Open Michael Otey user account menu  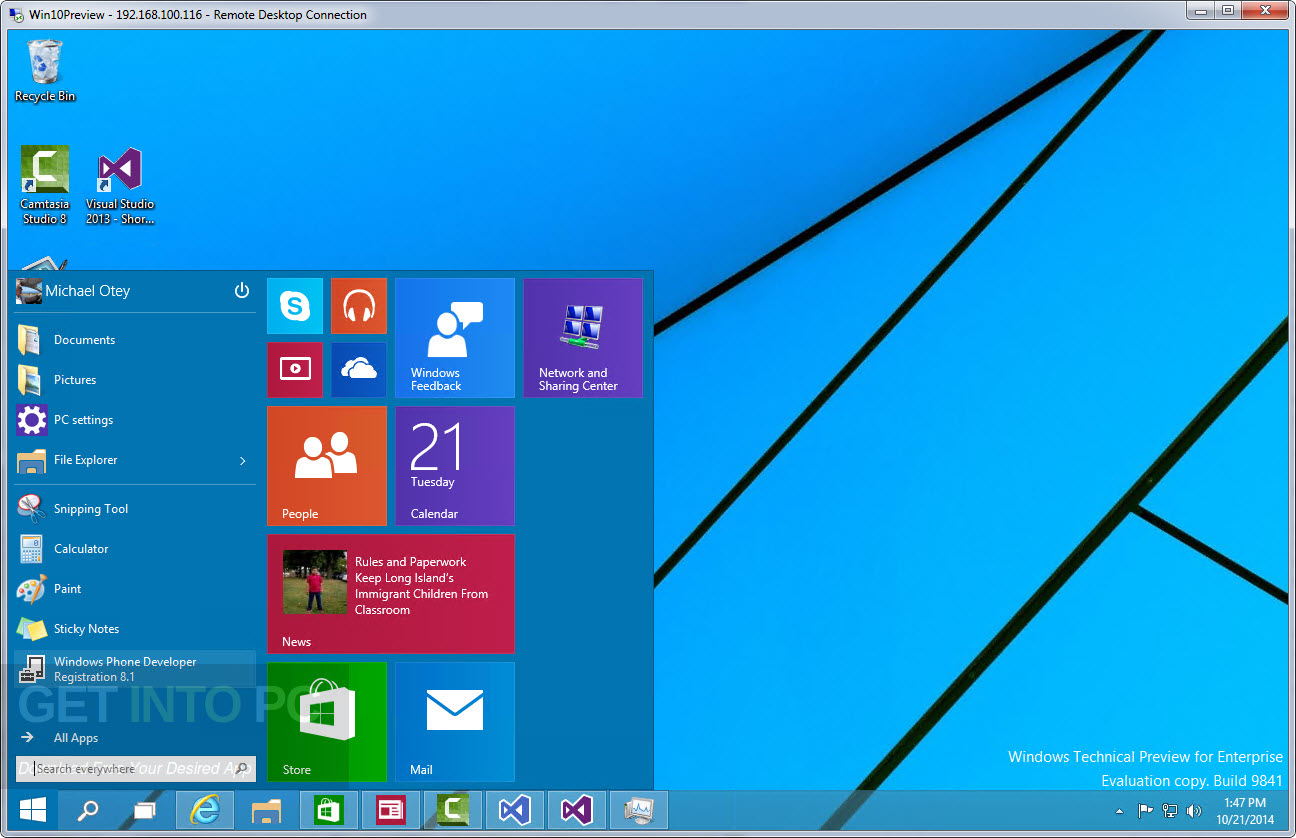pyautogui.click(x=73, y=291)
